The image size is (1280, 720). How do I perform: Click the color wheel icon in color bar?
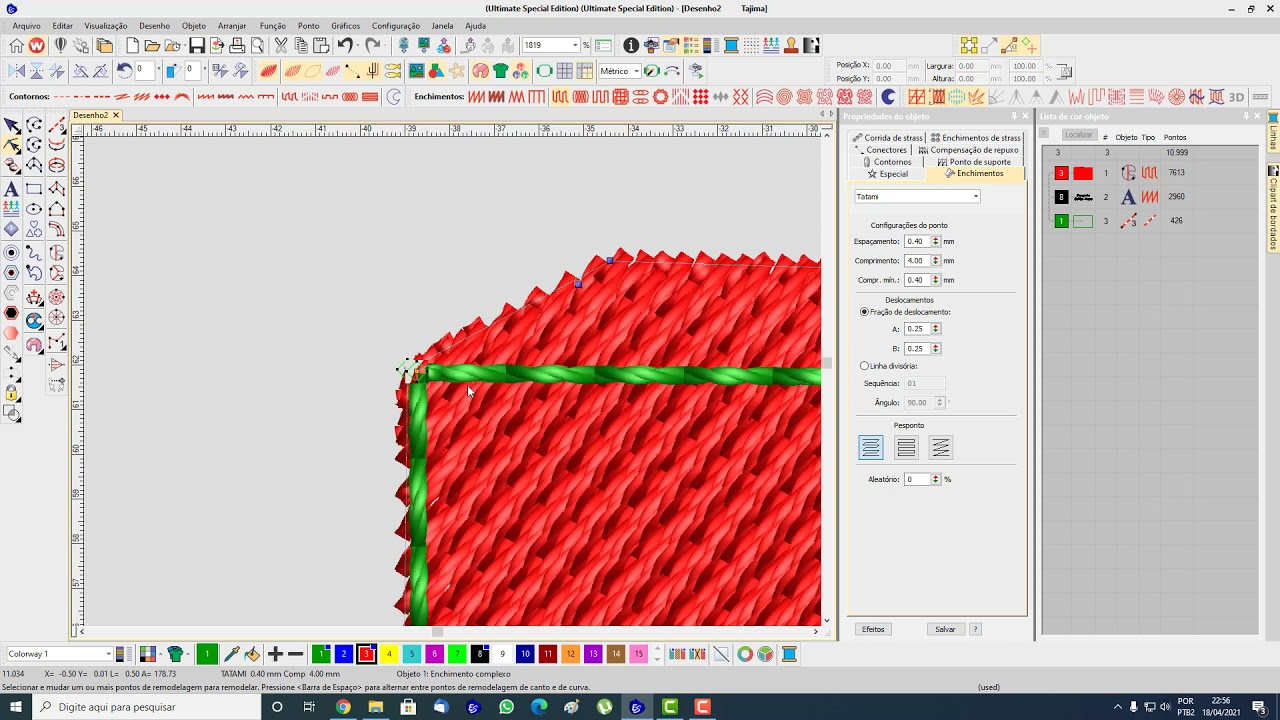coord(745,654)
